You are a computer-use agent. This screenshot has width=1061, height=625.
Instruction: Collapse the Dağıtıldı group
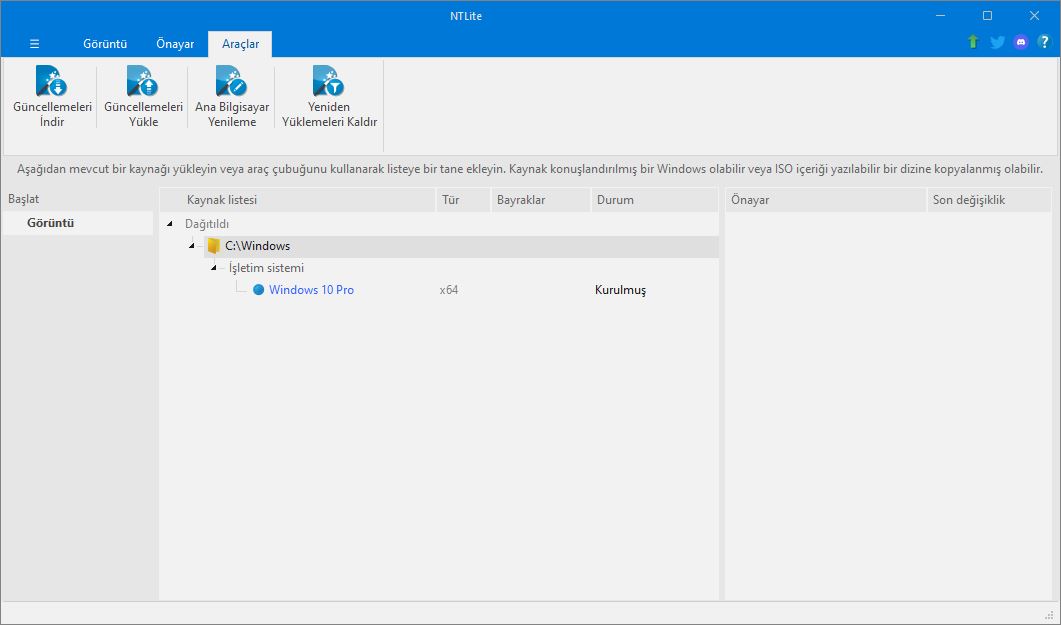pyautogui.click(x=169, y=224)
